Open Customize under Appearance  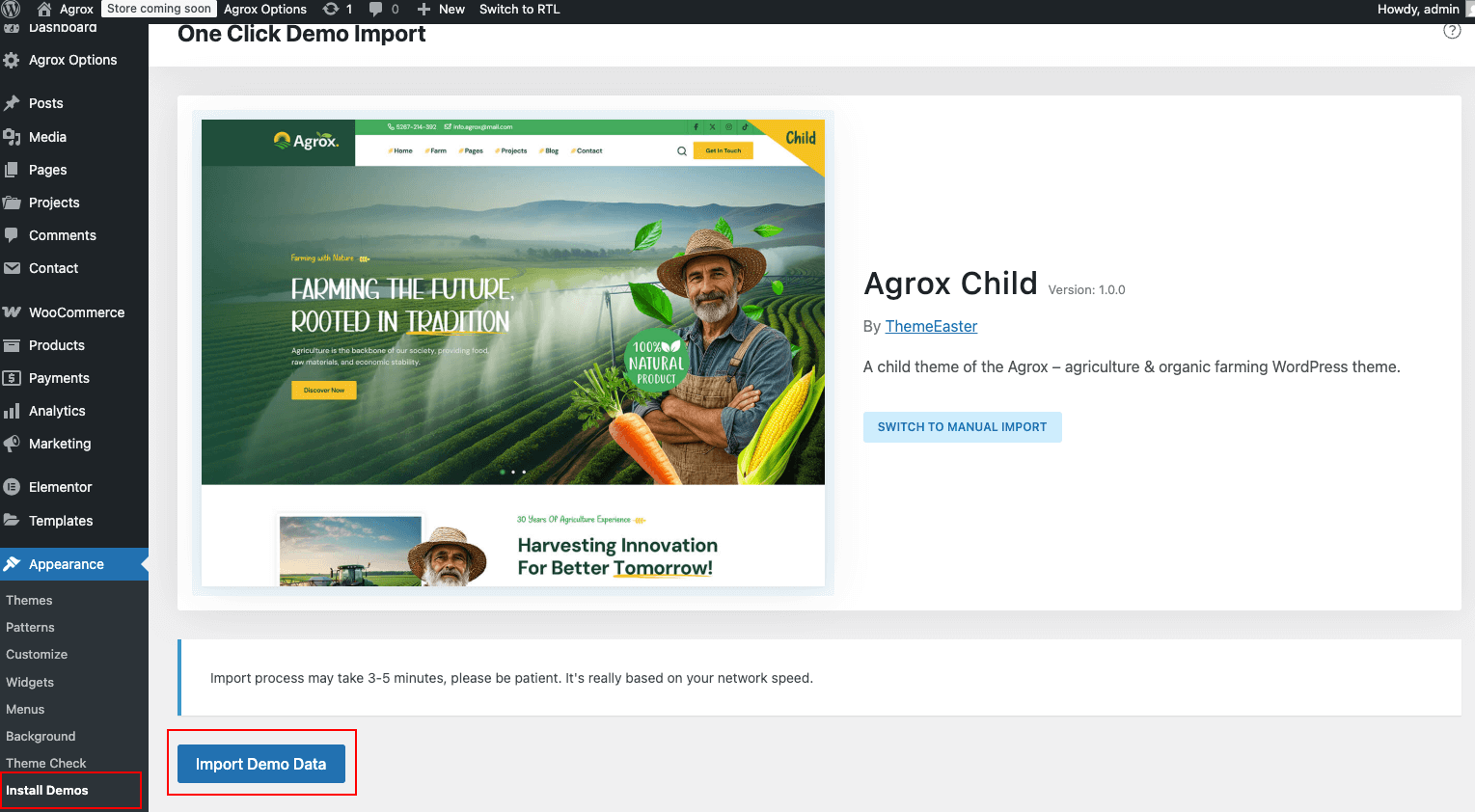37,654
